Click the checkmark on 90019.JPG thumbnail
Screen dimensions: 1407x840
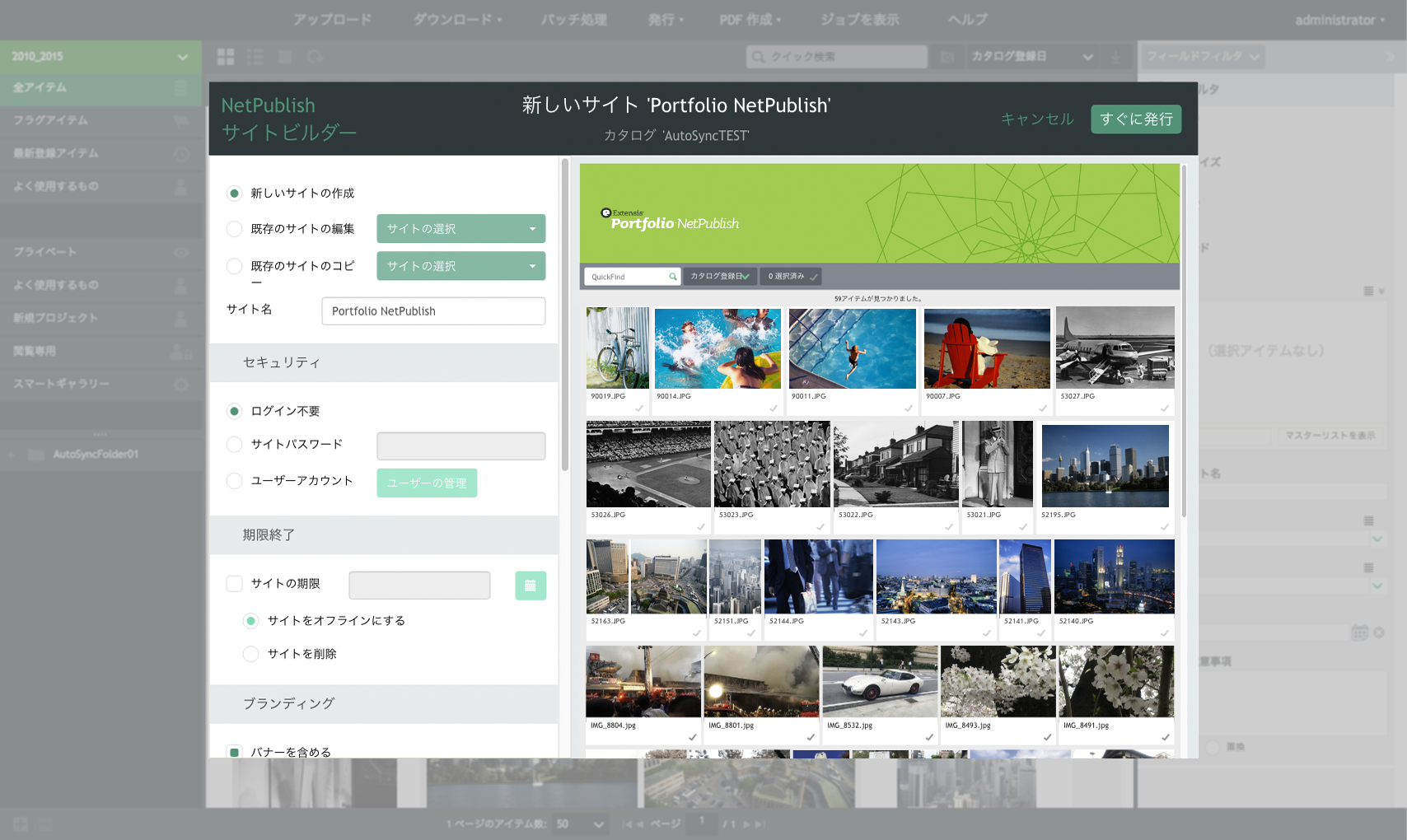point(639,408)
